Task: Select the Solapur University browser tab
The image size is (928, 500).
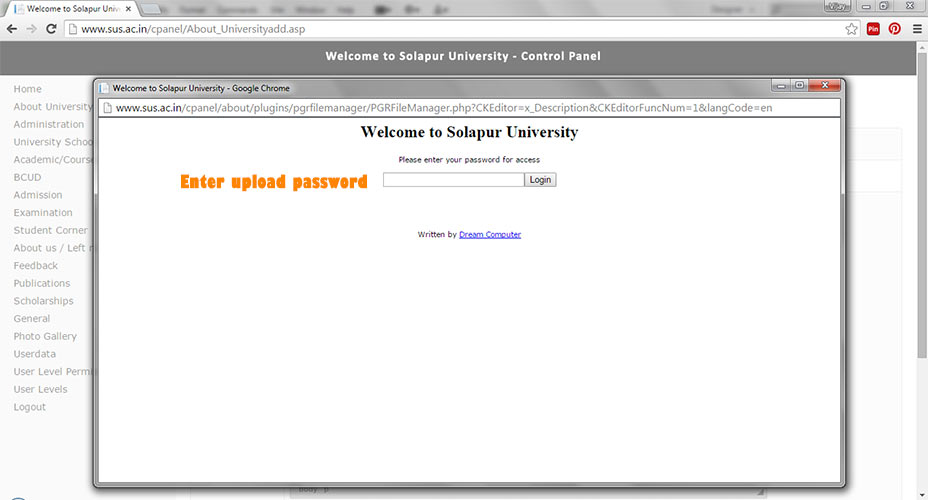Action: [71, 9]
